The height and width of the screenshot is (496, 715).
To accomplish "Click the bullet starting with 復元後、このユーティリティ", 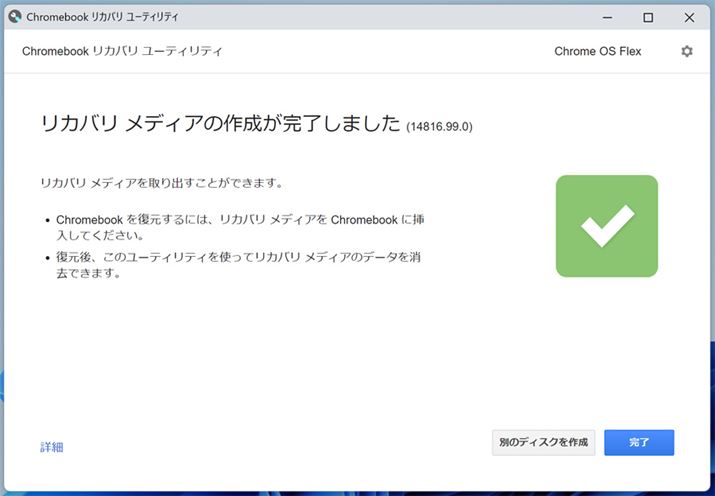I will point(238,265).
